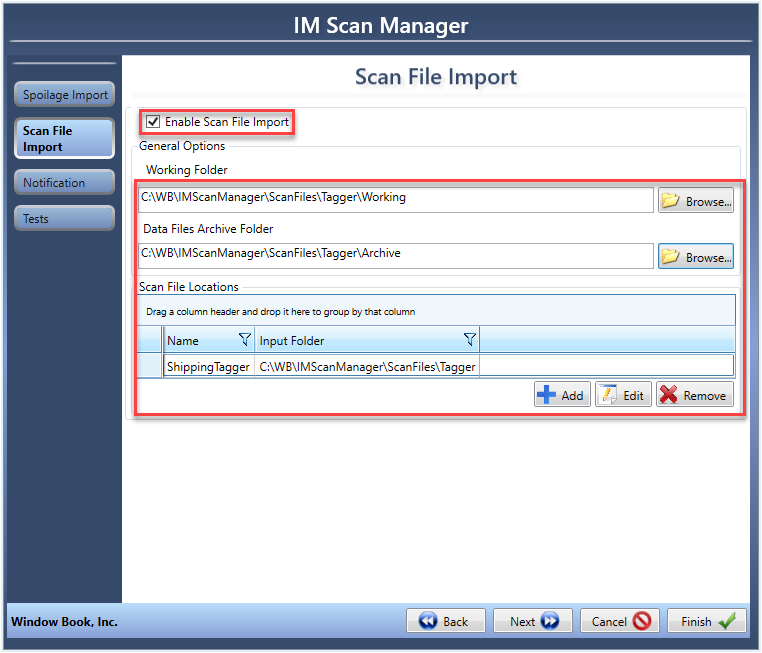
Task: Open the Input Folder column filter
Action: tap(469, 339)
